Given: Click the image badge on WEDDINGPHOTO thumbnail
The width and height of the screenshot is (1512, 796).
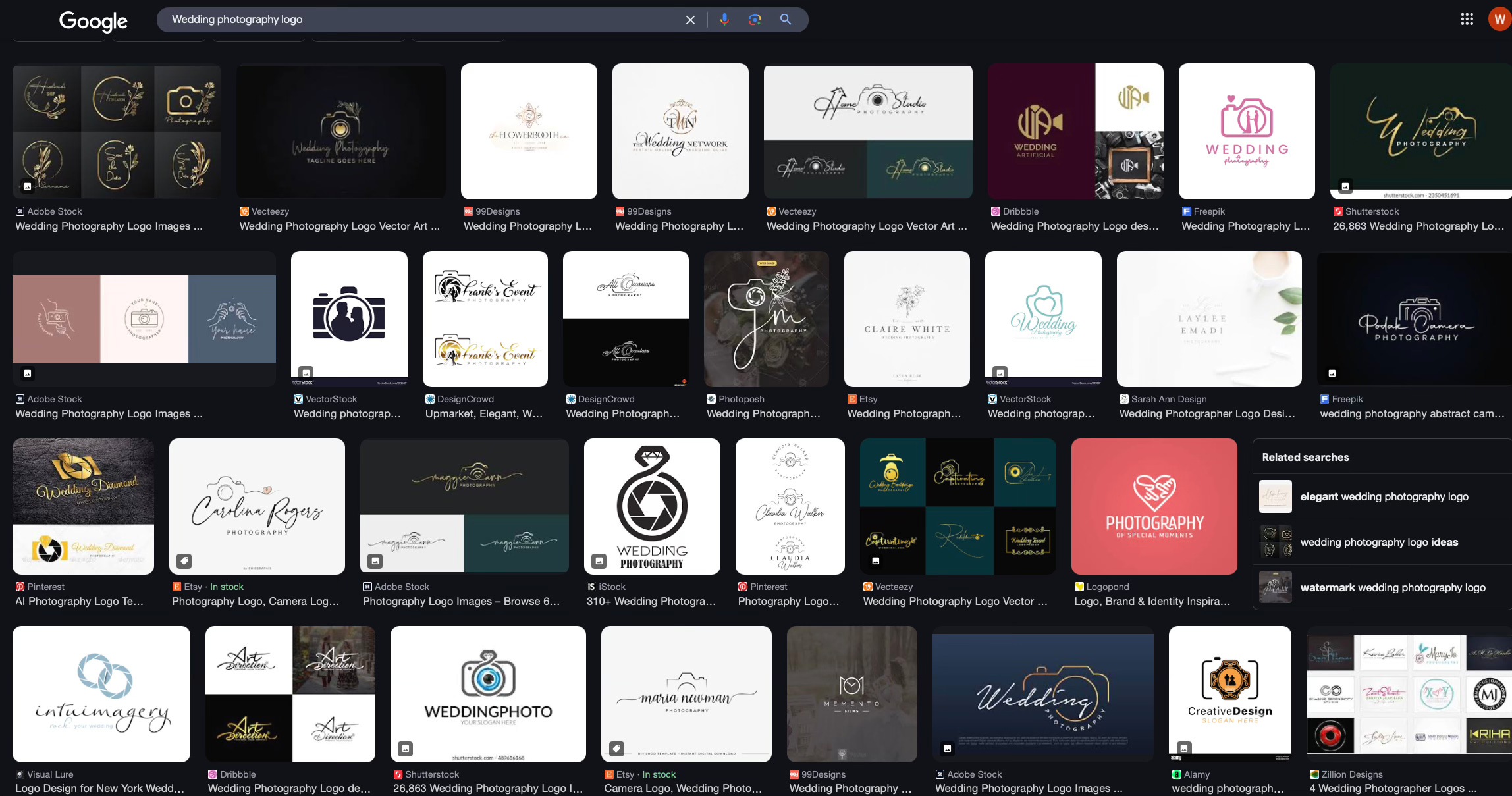Looking at the screenshot, I should [406, 749].
